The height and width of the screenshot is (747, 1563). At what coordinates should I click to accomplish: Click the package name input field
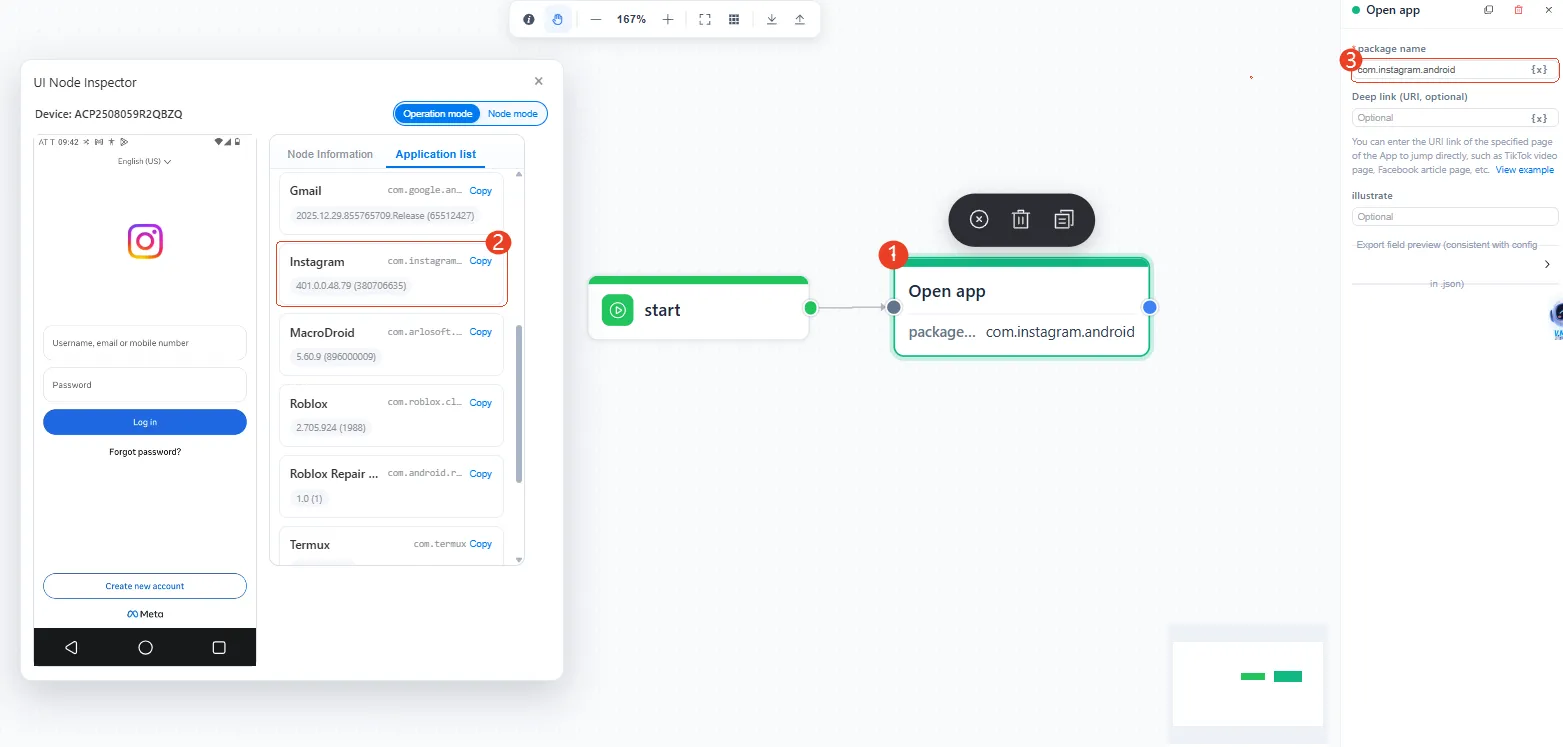point(1455,70)
